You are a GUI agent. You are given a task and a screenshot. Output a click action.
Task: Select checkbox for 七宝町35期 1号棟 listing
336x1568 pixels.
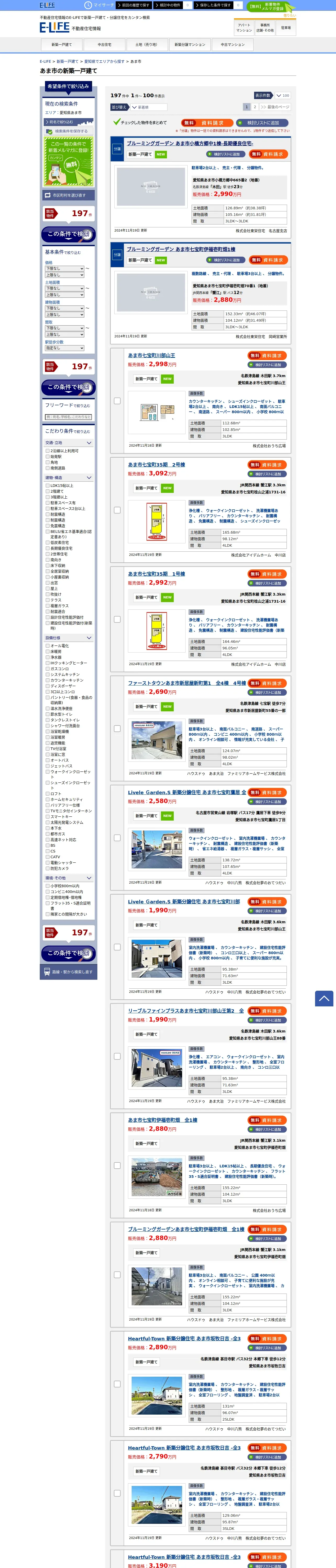pyautogui.click(x=117, y=619)
